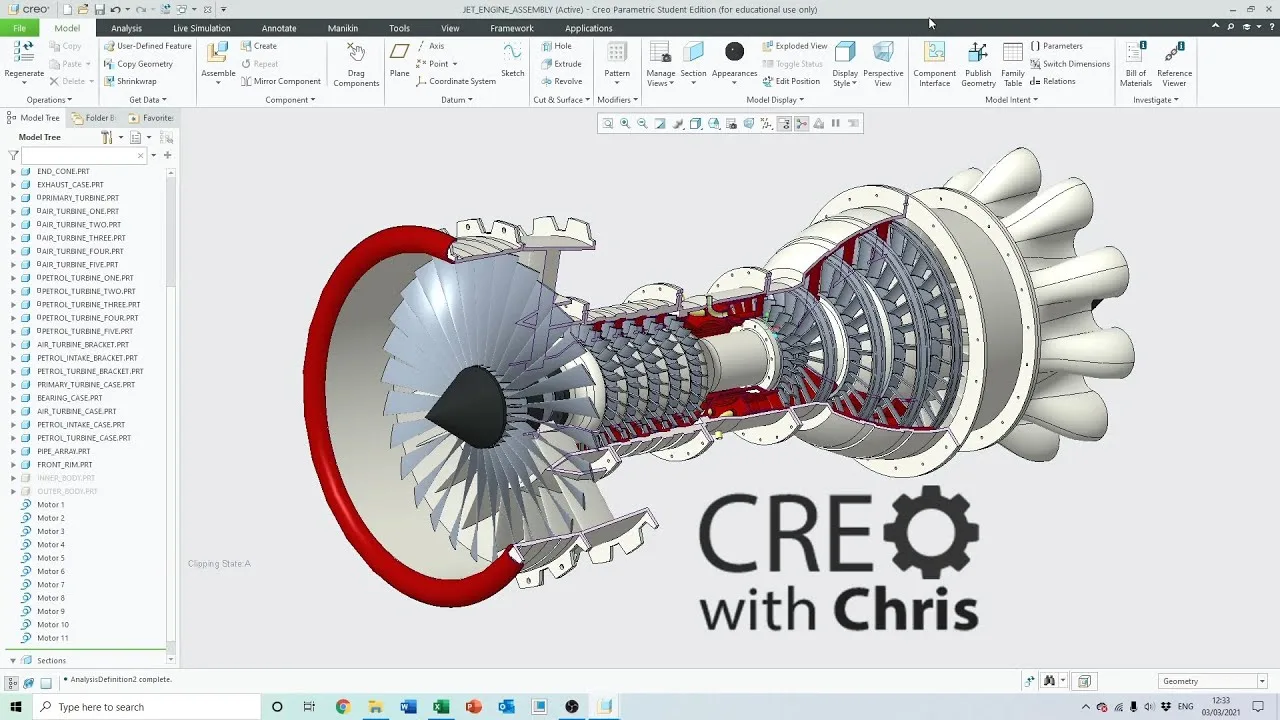Open the Get Data group dropdown
This screenshot has height=720, width=1280.
coord(148,100)
